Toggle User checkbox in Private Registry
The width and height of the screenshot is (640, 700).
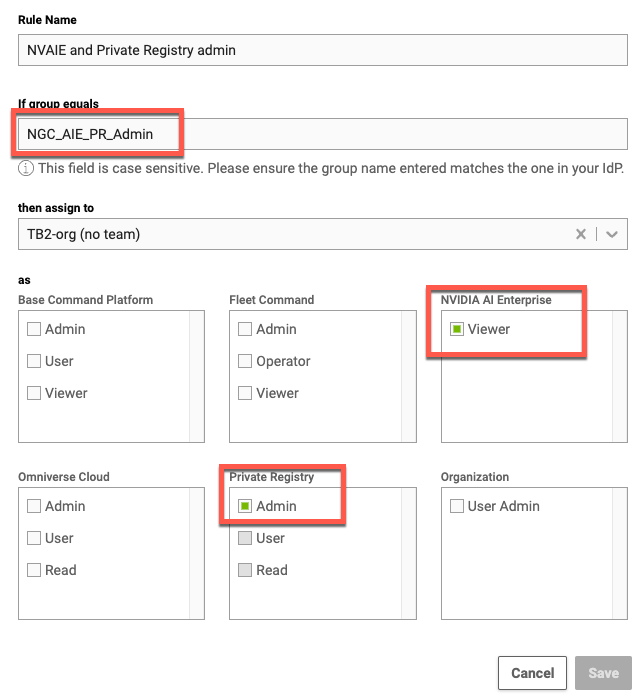(x=245, y=538)
